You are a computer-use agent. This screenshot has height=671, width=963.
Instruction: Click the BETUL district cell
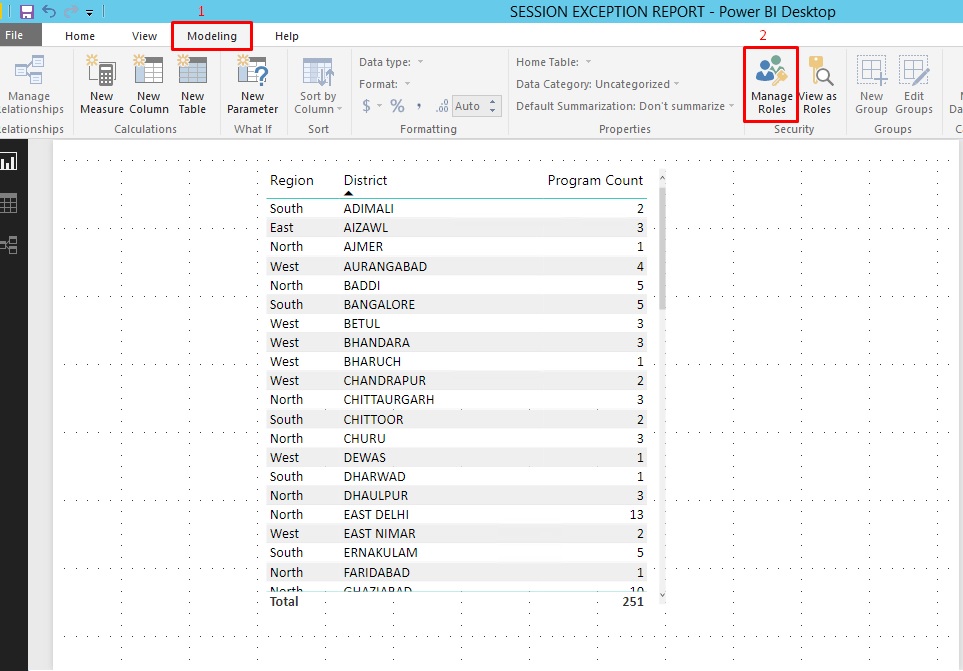[x=362, y=324]
